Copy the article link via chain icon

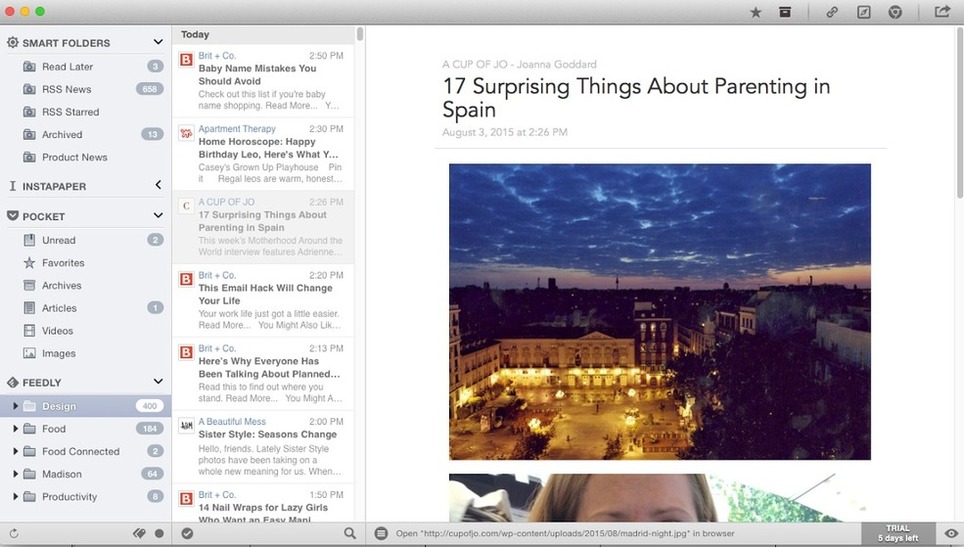tap(832, 12)
